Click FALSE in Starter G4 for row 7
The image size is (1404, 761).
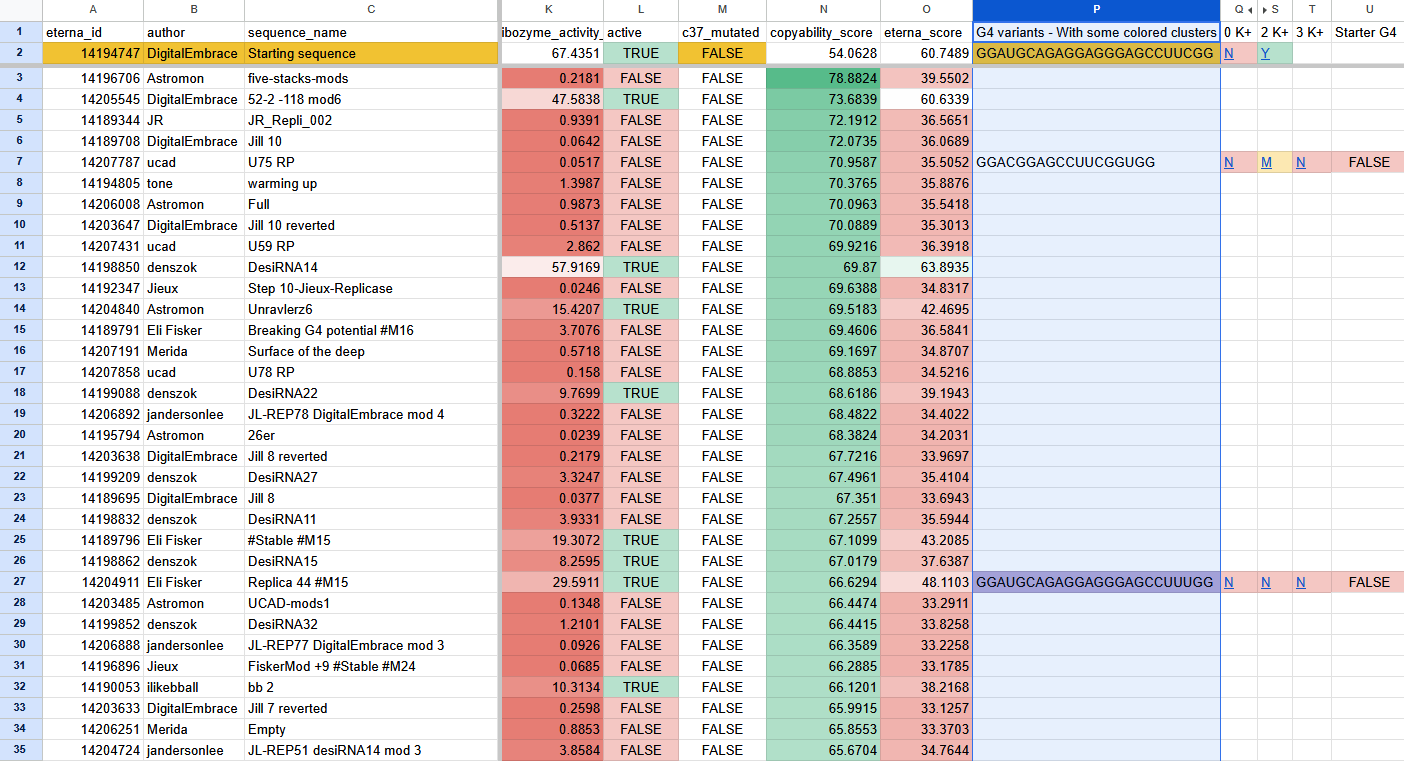1367,162
